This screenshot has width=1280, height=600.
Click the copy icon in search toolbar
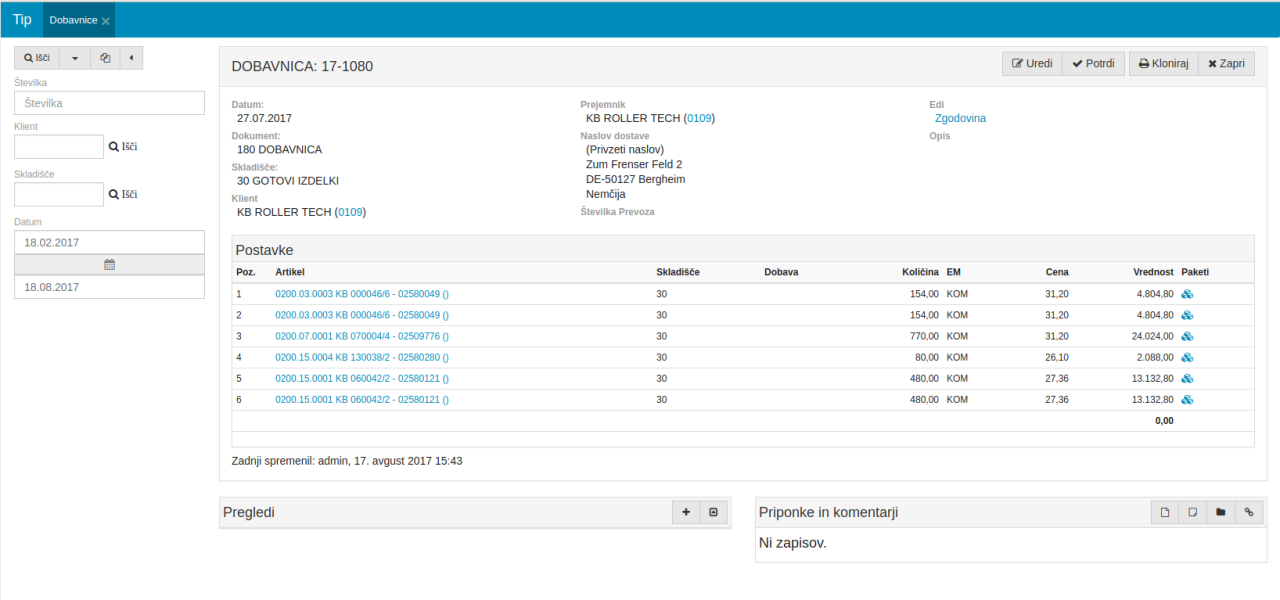tap(105, 58)
